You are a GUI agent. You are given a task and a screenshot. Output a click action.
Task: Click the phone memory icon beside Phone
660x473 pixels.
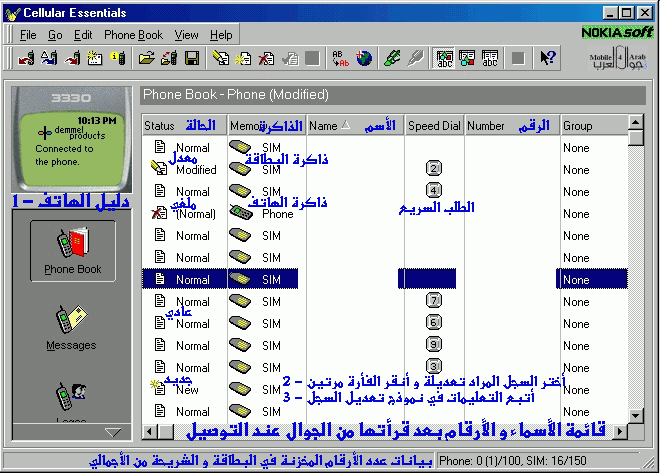(x=241, y=212)
